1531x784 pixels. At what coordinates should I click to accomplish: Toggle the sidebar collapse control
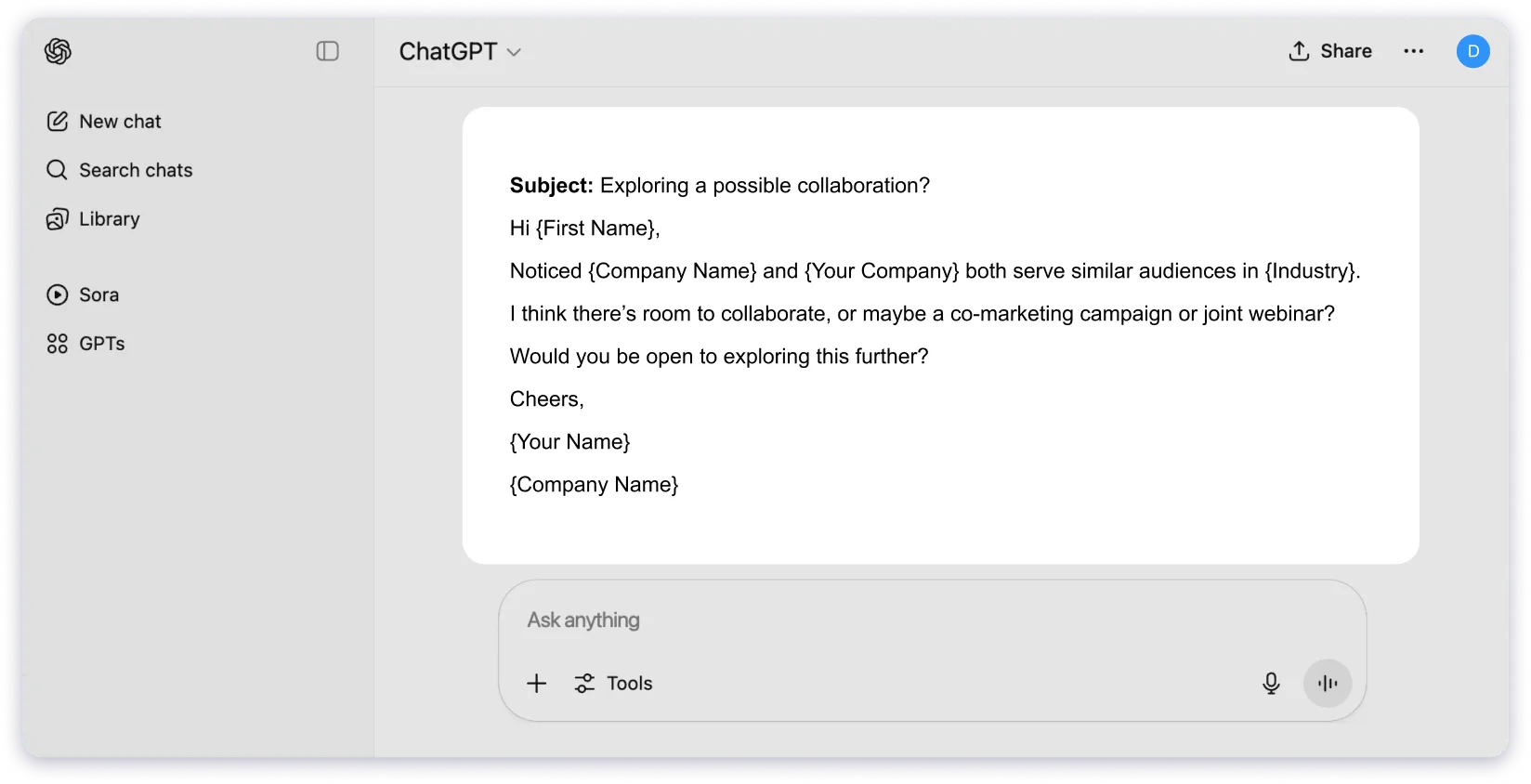click(x=326, y=51)
